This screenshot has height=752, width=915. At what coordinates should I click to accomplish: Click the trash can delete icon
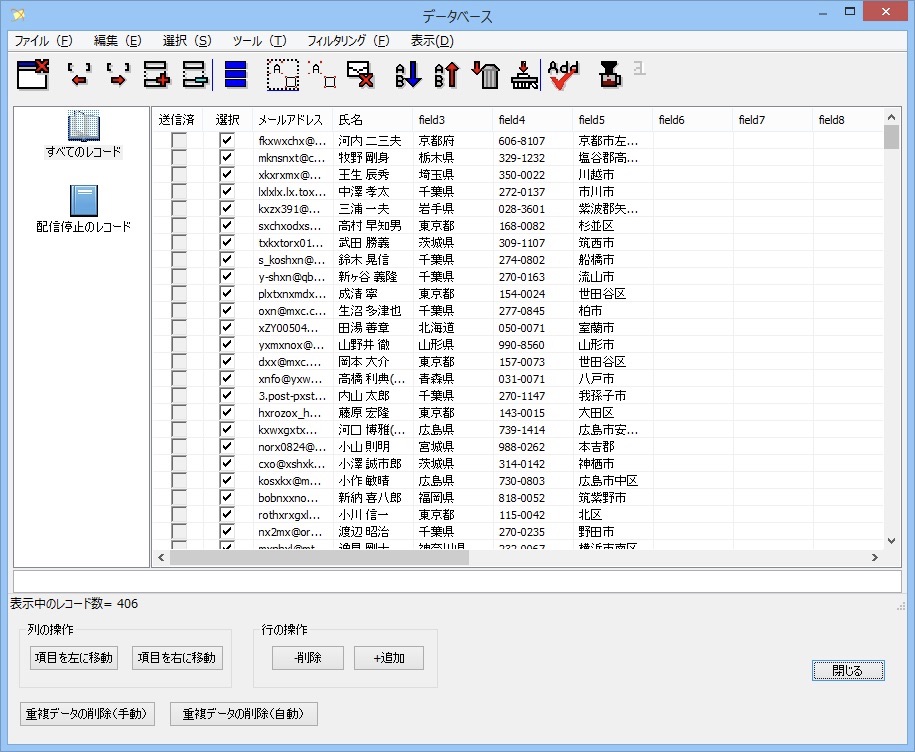tap(485, 75)
